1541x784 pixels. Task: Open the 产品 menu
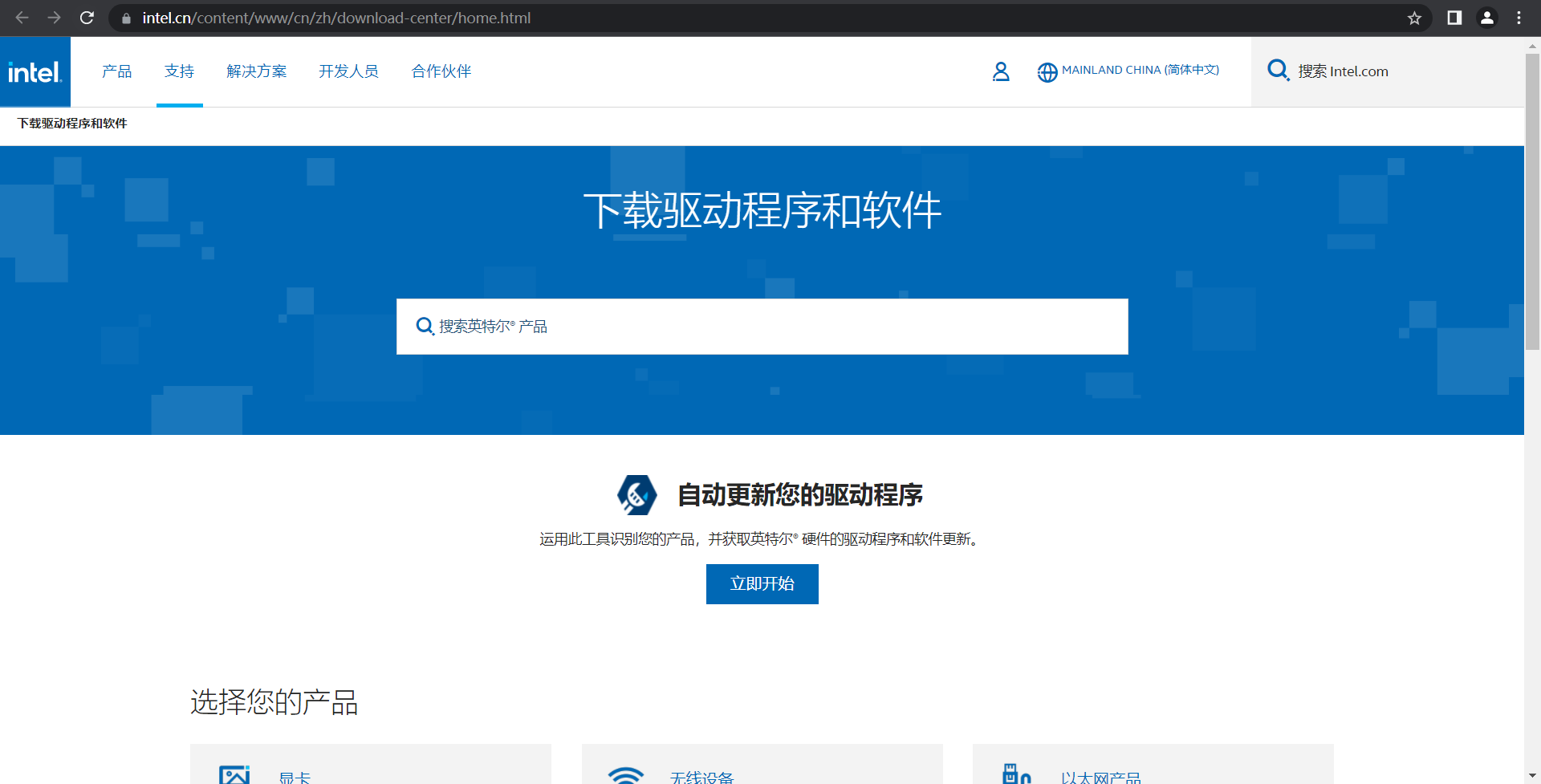point(117,71)
